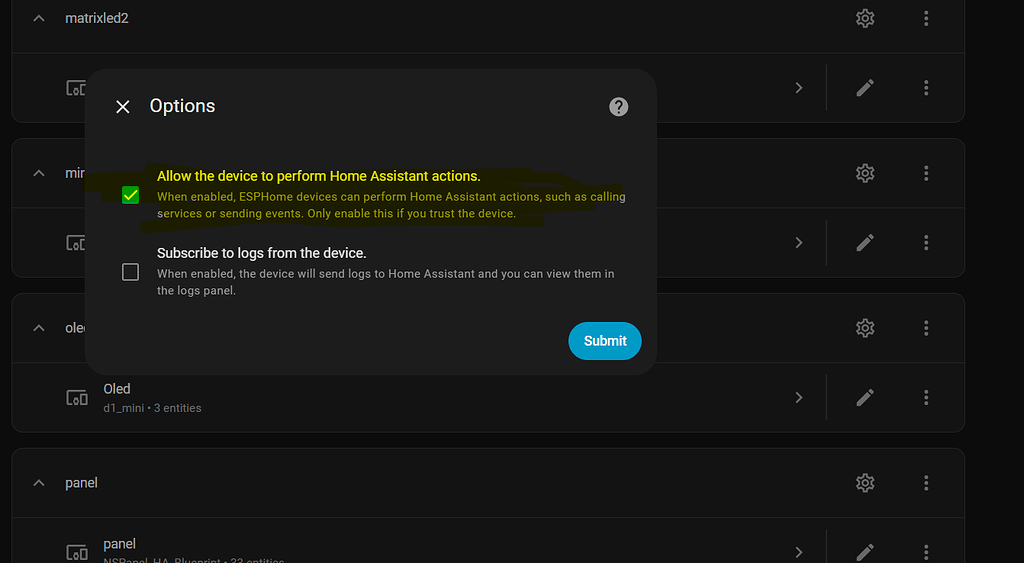Viewport: 1024px width, 563px height.
Task: Collapse the panel section chevron
Action: point(39,483)
